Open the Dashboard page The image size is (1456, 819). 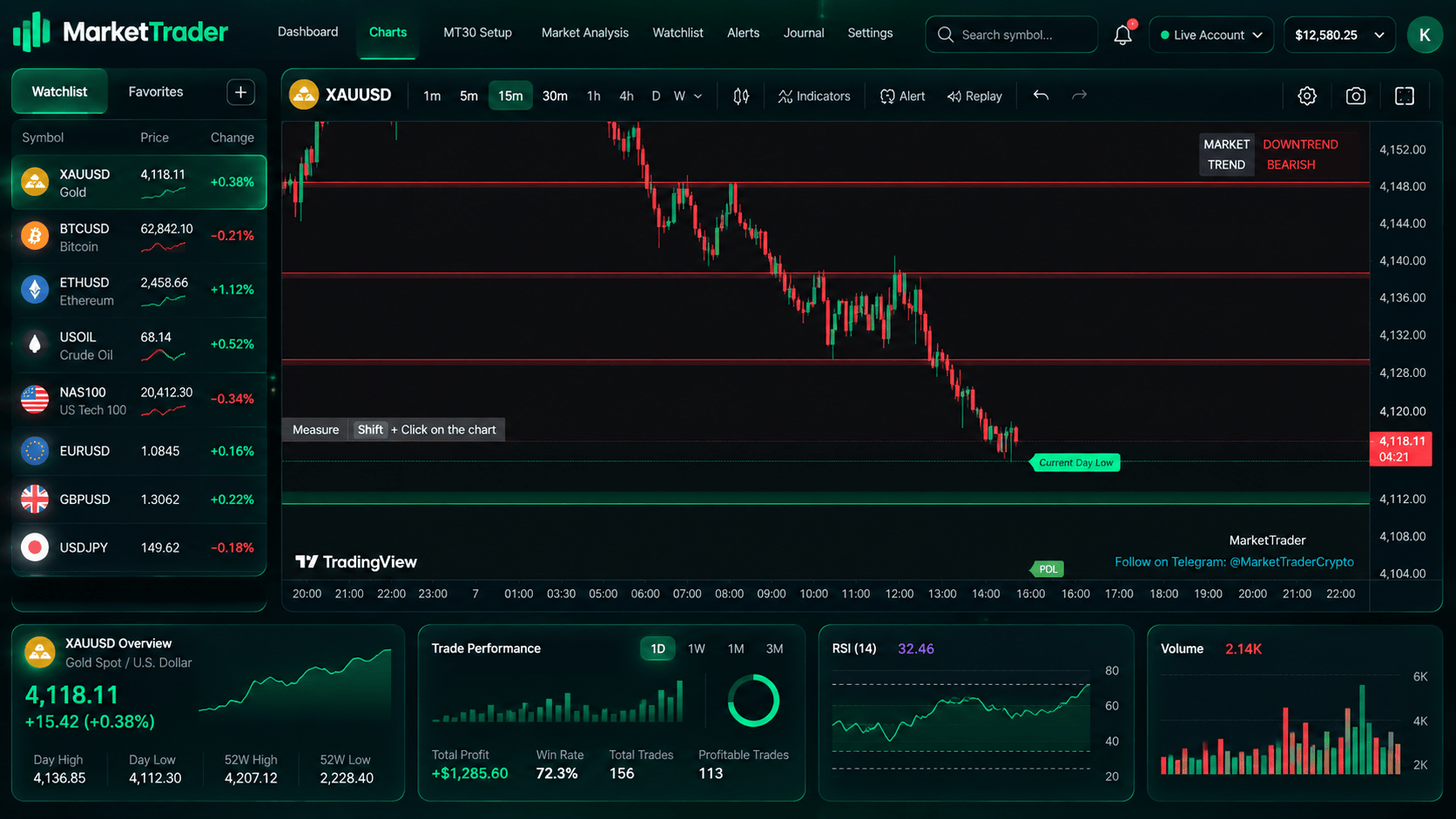coord(307,32)
